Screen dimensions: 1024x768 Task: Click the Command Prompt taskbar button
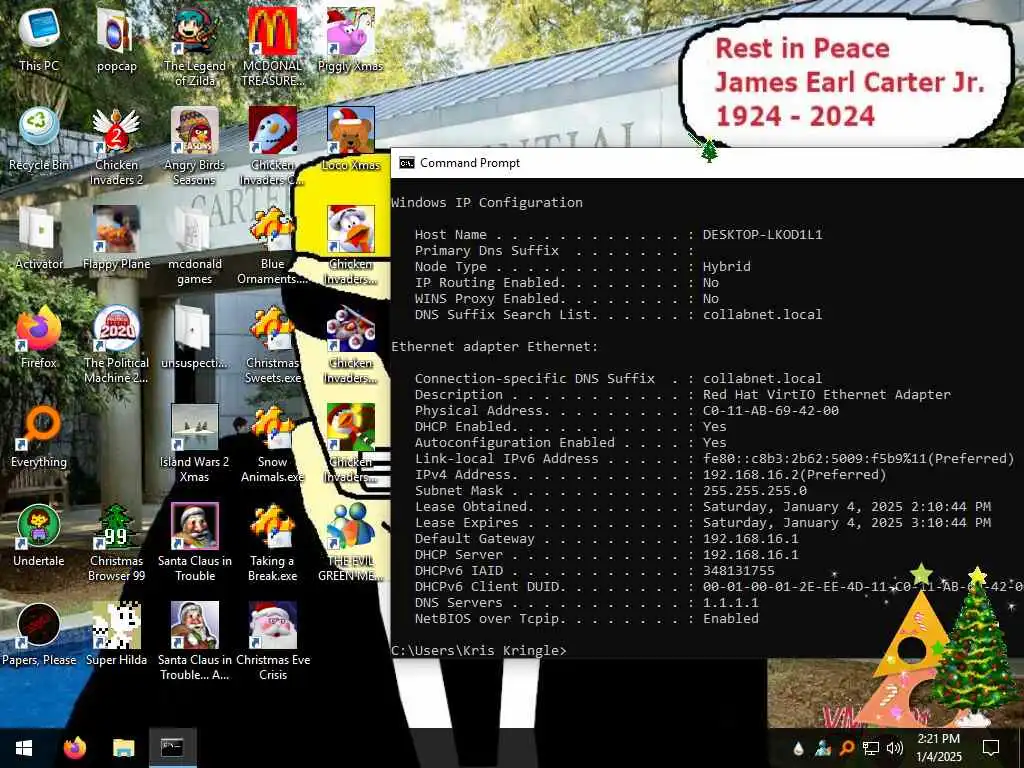tap(172, 748)
